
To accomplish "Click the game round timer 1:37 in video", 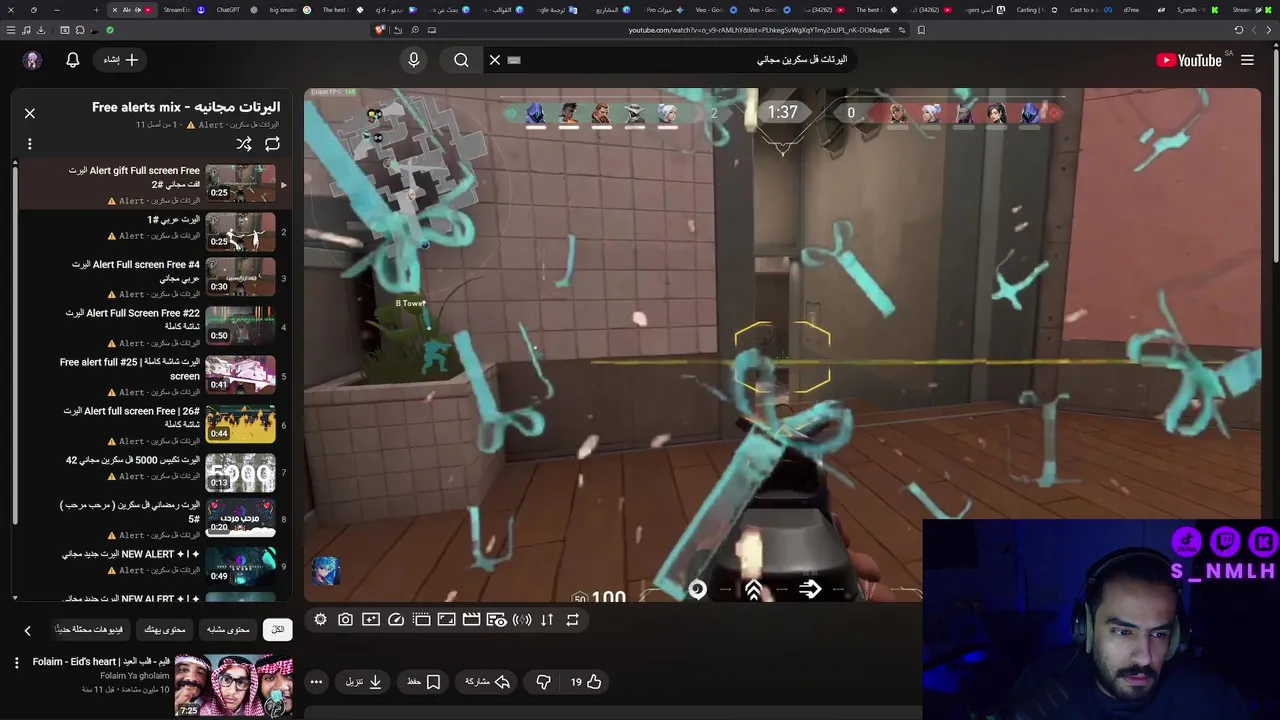I will pos(783,112).
